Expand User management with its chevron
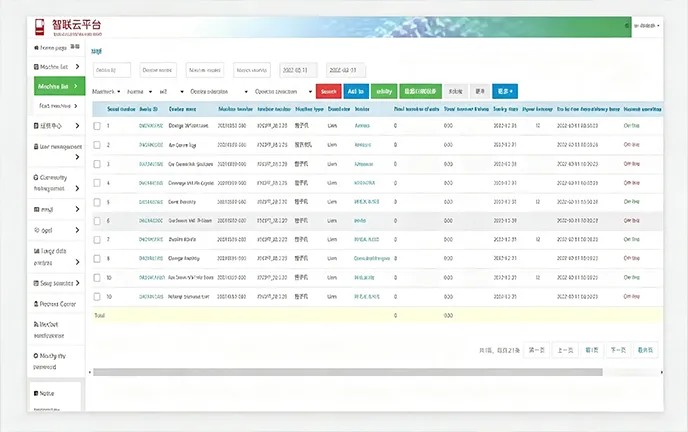The width and height of the screenshot is (688, 432). [x=77, y=157]
